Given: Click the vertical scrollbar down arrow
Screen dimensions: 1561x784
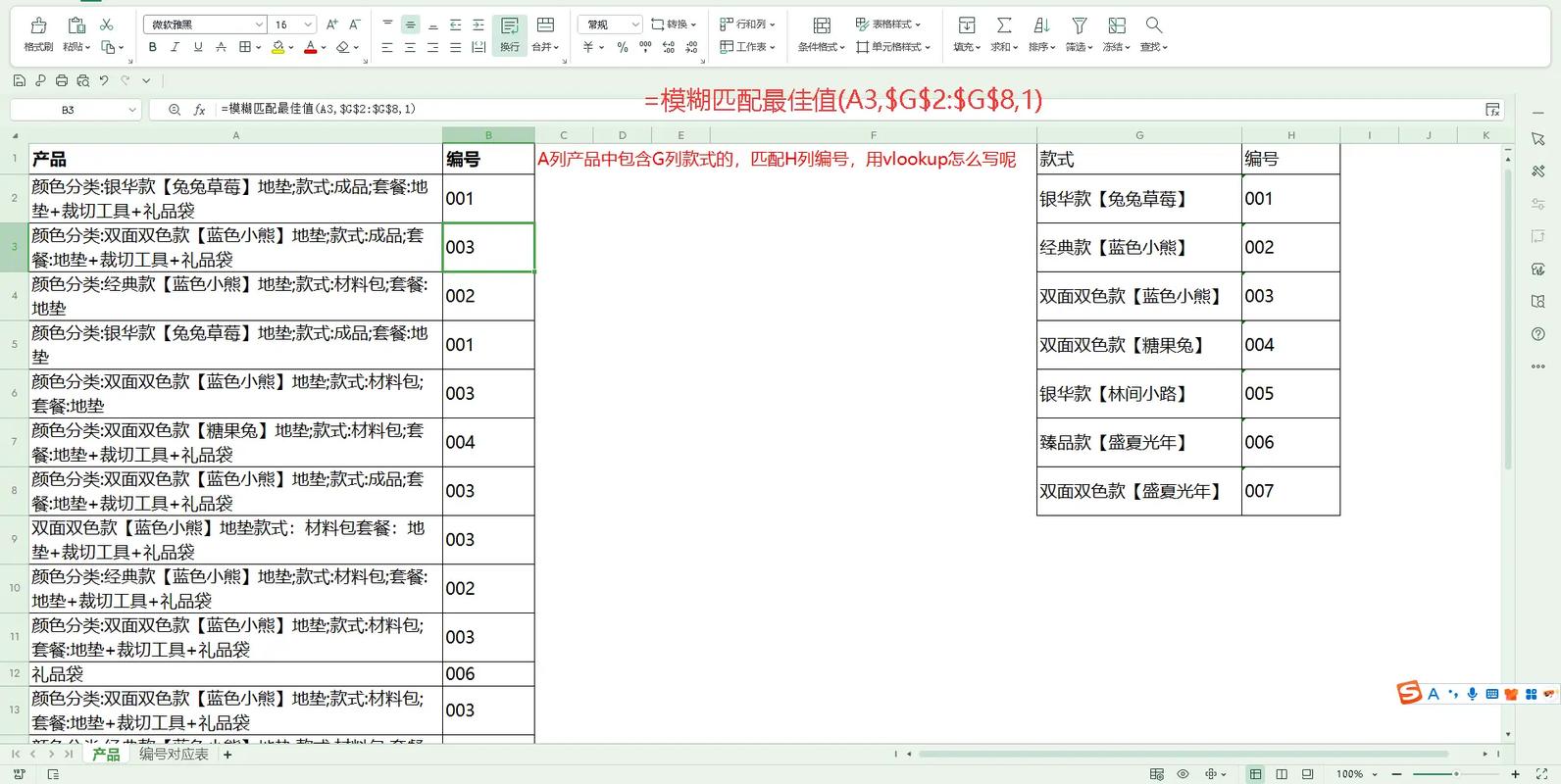Looking at the screenshot, I should click(1508, 734).
